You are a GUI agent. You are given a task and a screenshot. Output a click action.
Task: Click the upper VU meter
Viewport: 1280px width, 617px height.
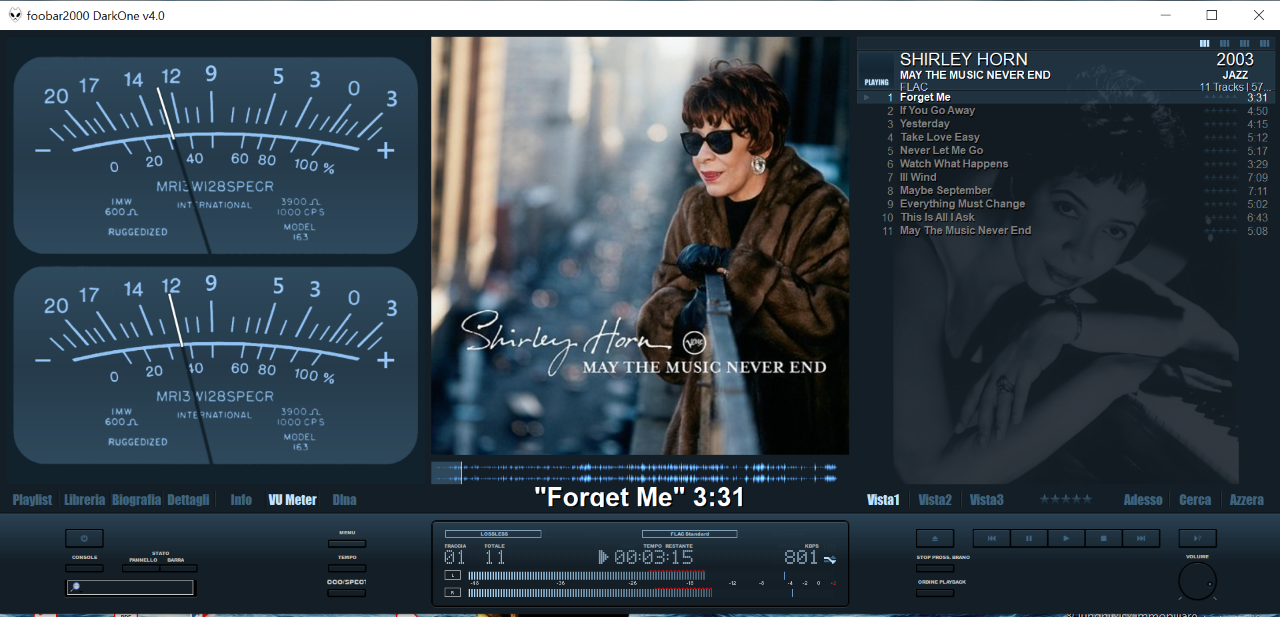click(215, 155)
